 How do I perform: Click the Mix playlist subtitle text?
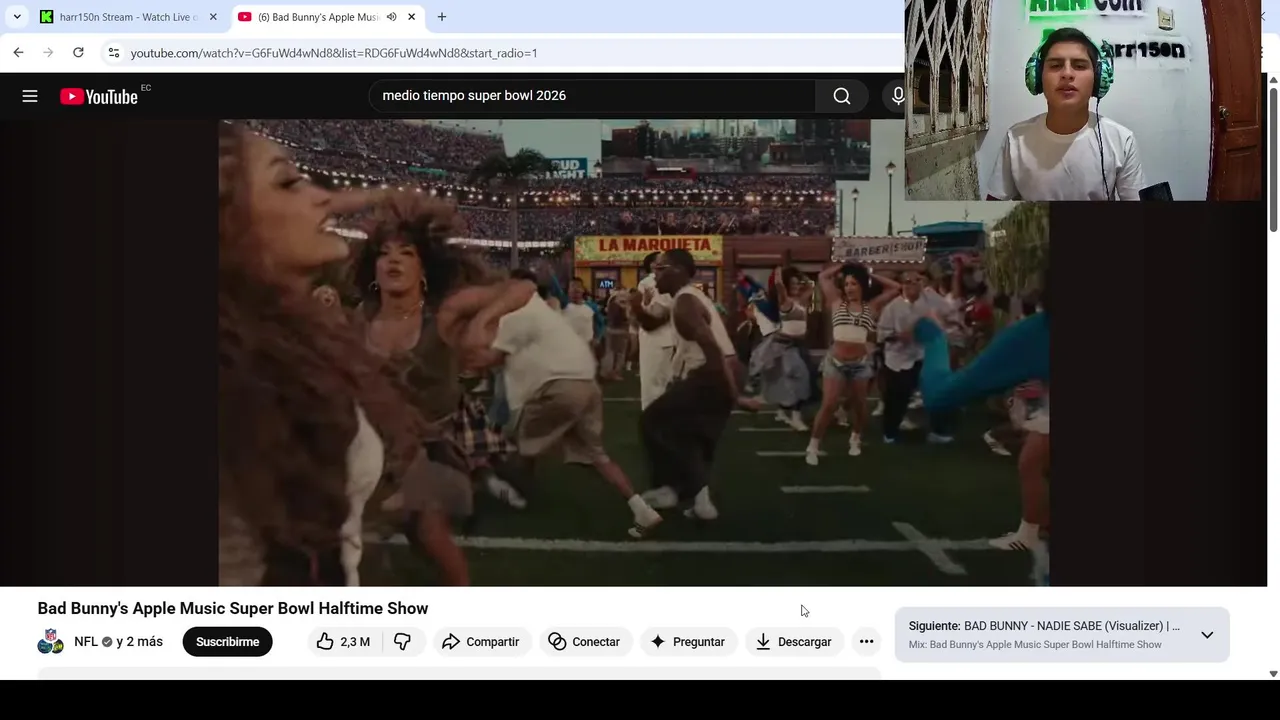coord(1035,645)
